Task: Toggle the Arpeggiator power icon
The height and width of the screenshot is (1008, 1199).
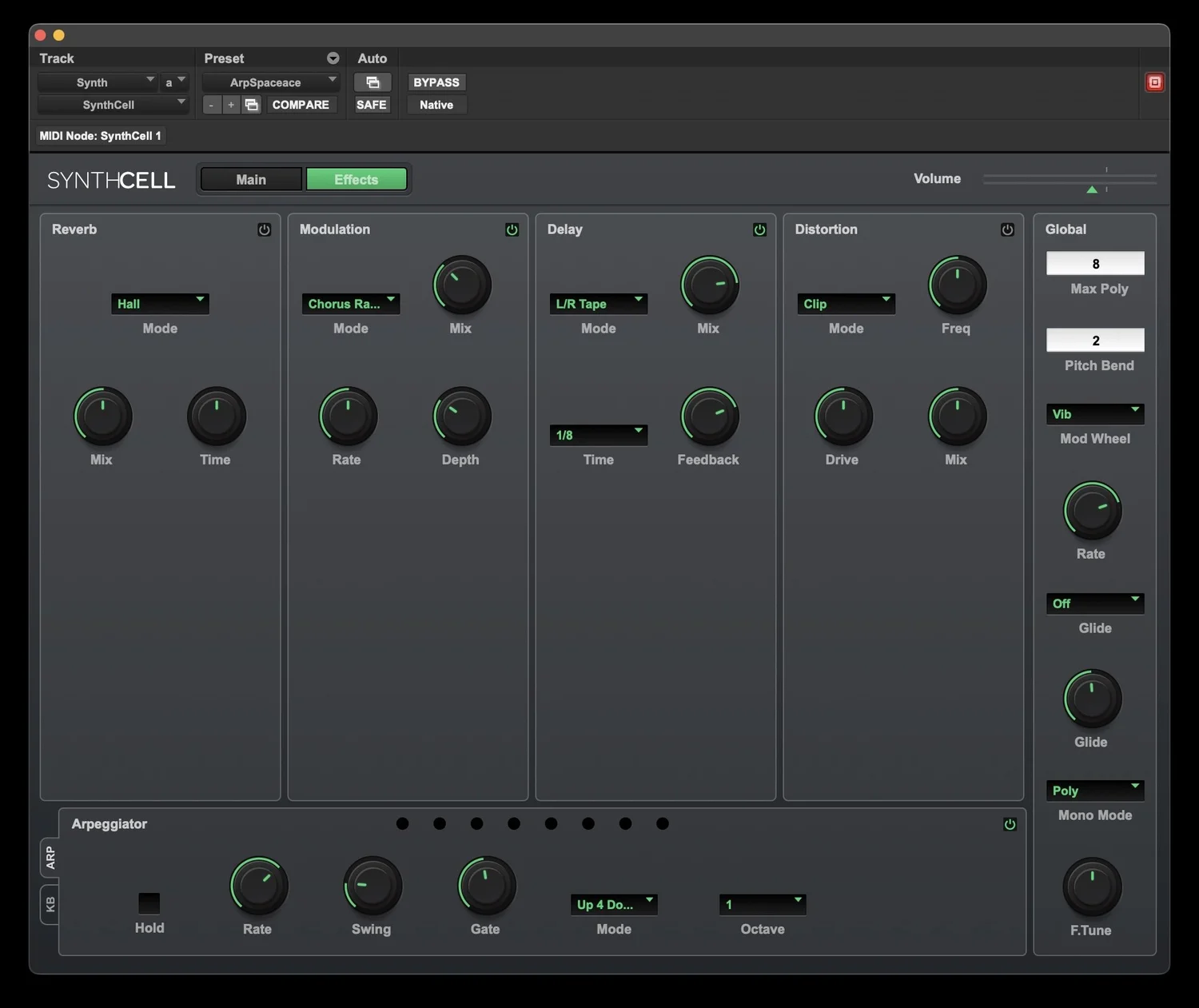Action: point(1010,824)
